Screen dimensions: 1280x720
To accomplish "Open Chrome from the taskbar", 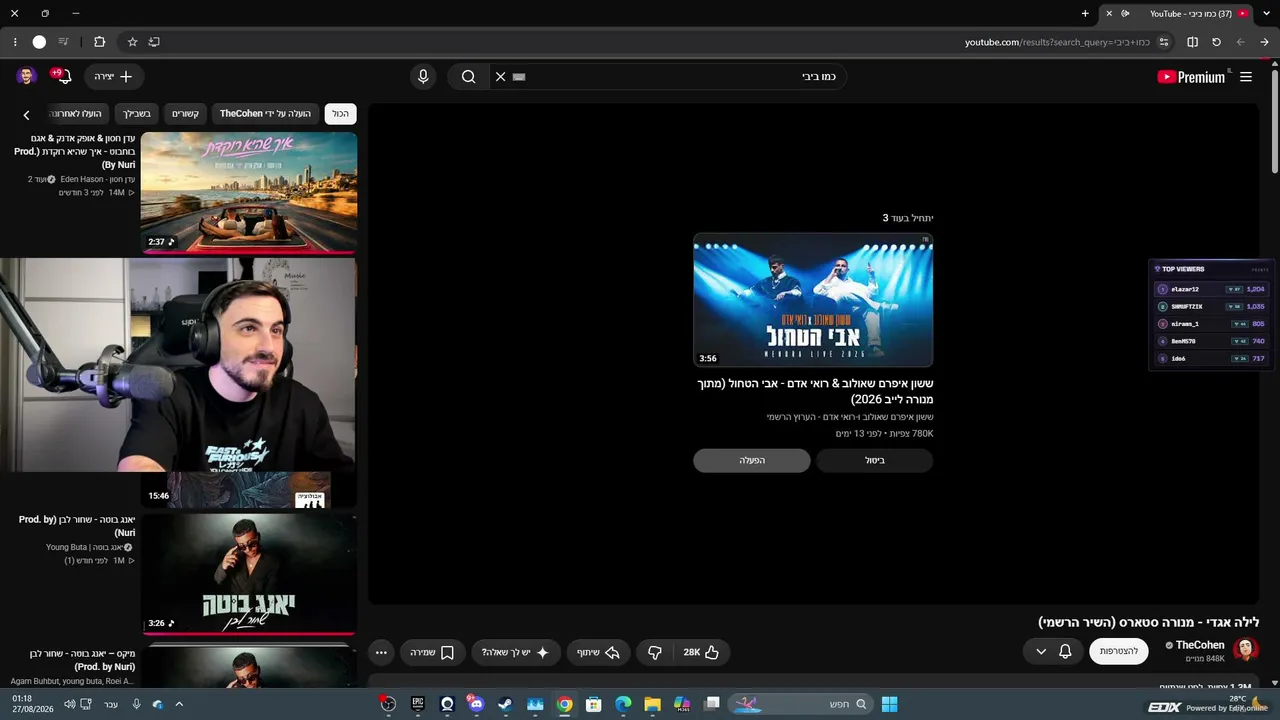I will coord(565,704).
